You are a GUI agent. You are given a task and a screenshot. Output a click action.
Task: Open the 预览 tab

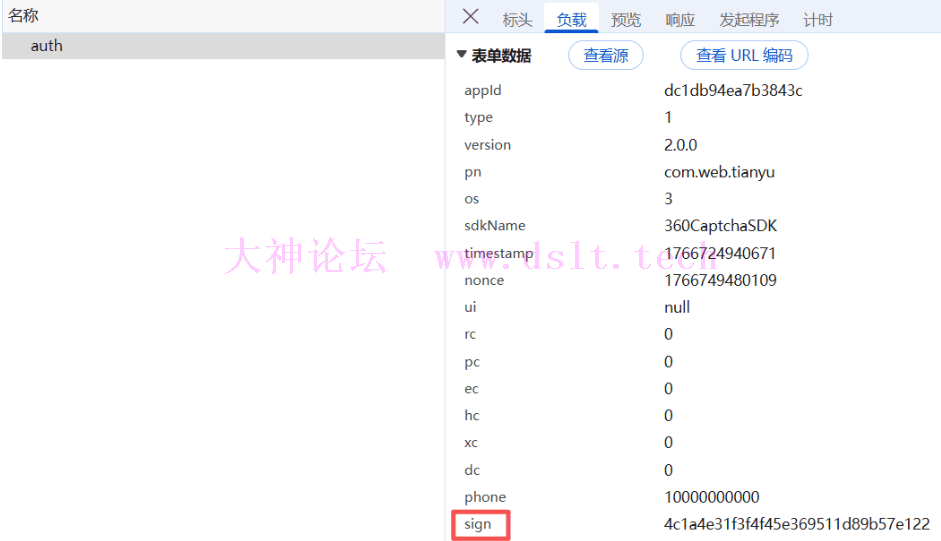(626, 20)
